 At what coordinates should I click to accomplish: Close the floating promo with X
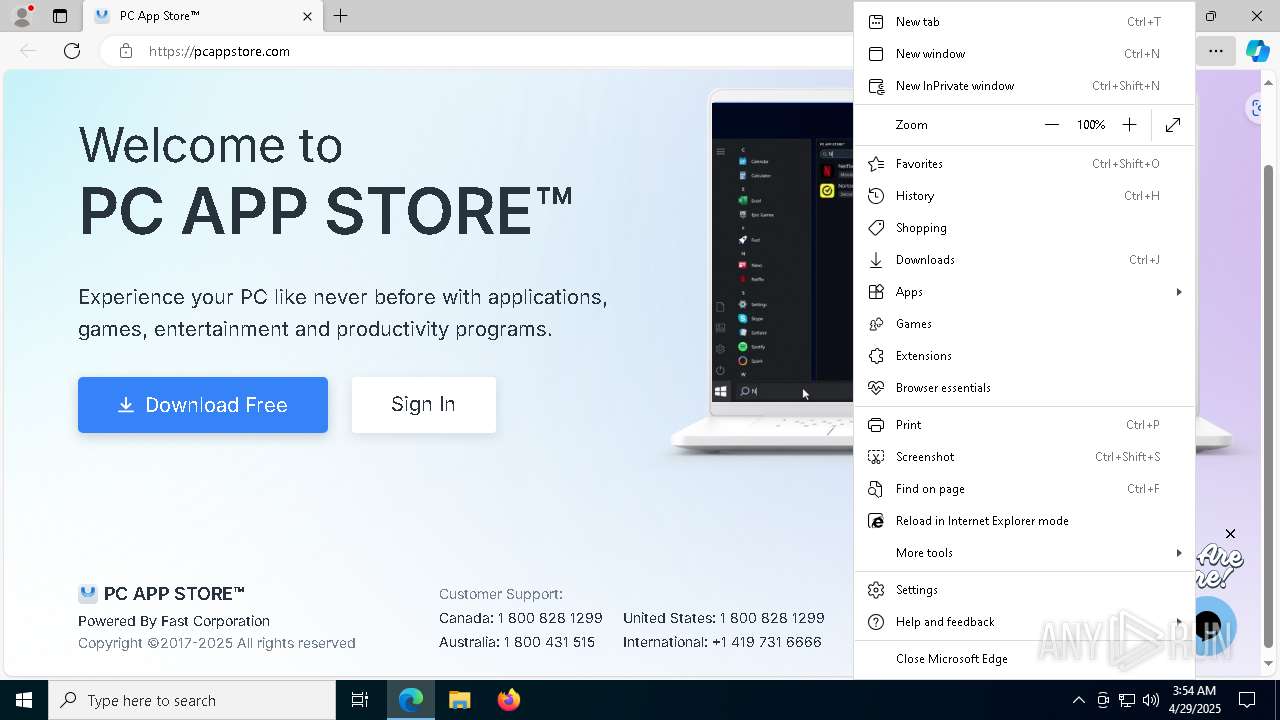(1231, 534)
